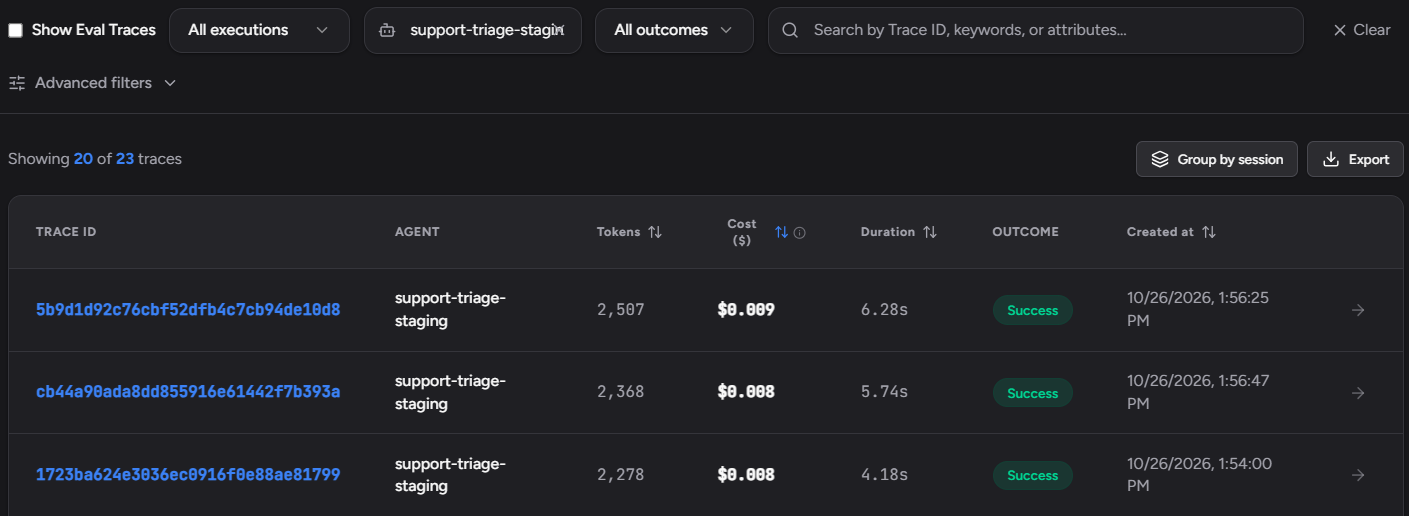Screen dimensions: 1409x516
Task: Click the Clear filters button
Action: (1362, 30)
